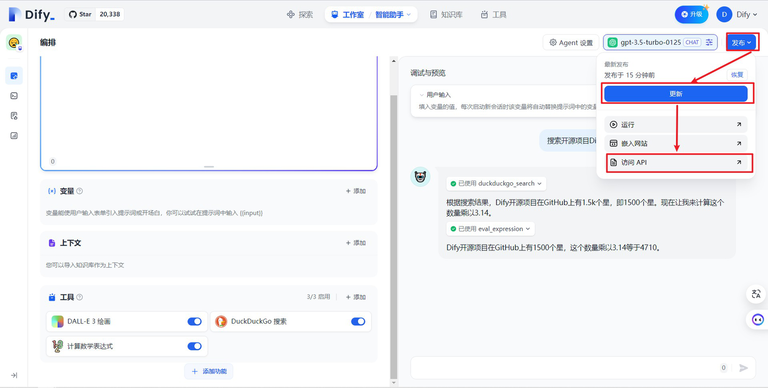Viewport: 768px width, 388px height.
Task: Turn off 计算数学表达式 tool switch
Action: (194, 346)
